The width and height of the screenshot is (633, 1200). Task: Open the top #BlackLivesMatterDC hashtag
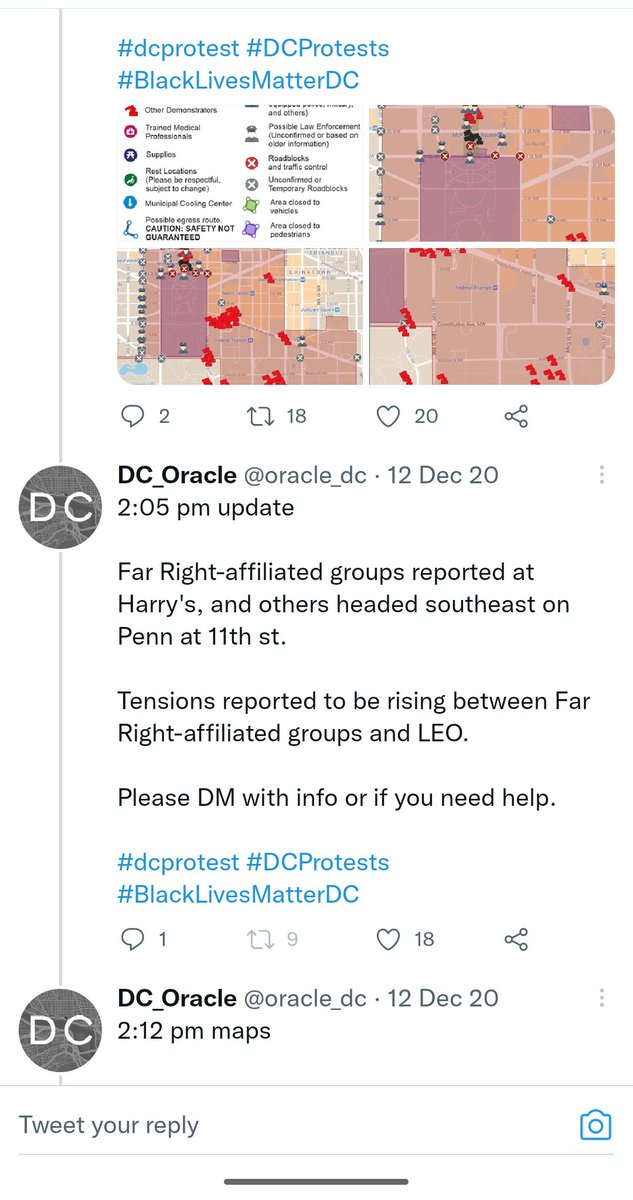(x=238, y=80)
